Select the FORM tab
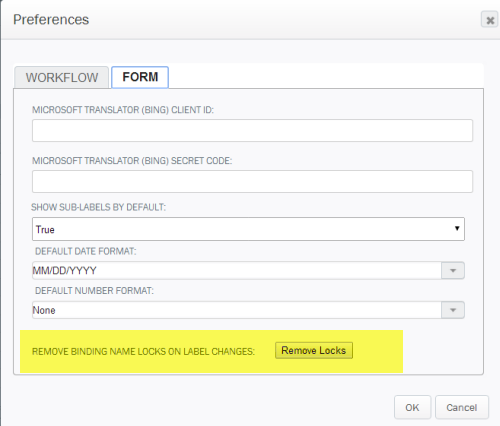 [140, 77]
